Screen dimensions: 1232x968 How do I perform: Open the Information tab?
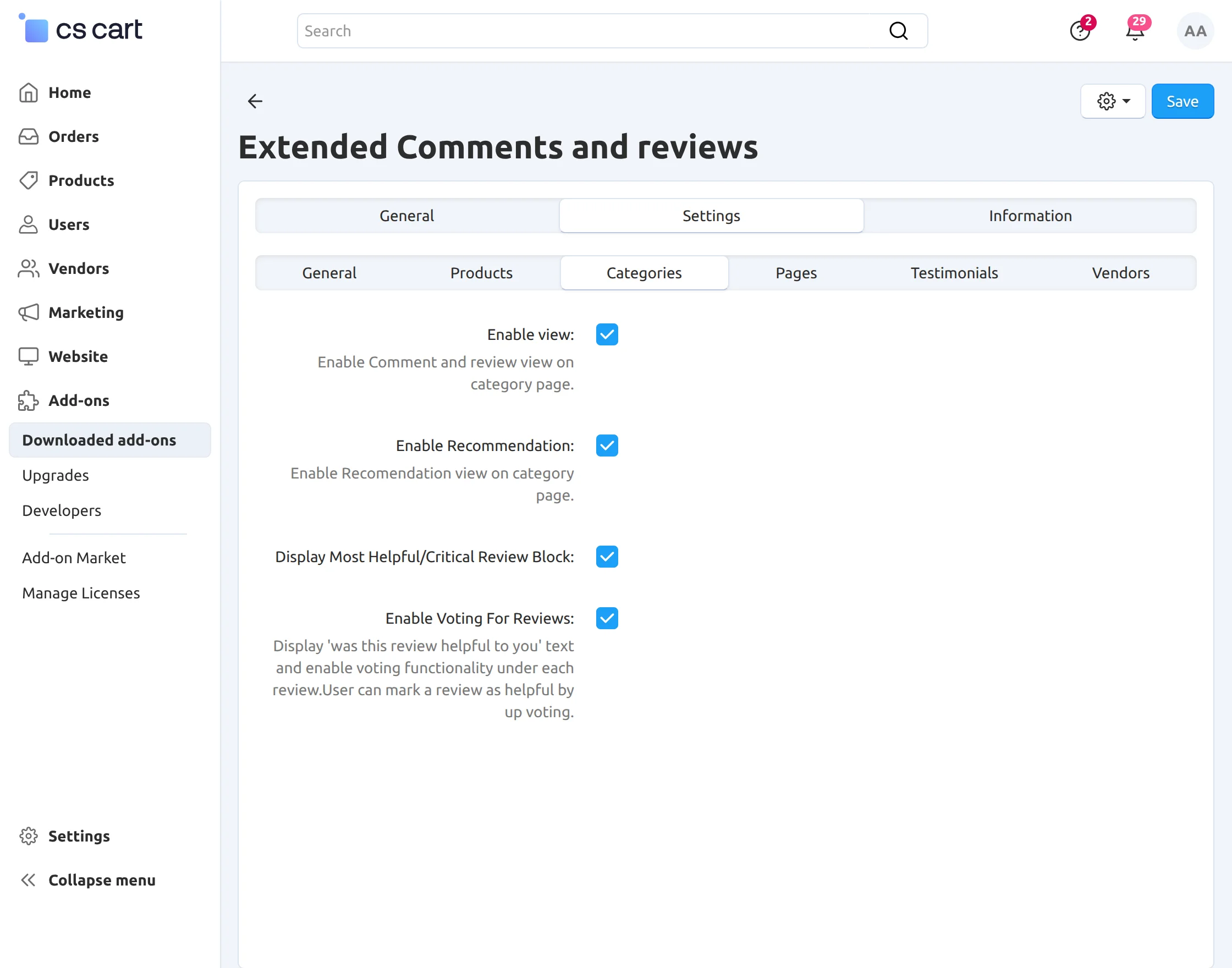pyautogui.click(x=1030, y=216)
